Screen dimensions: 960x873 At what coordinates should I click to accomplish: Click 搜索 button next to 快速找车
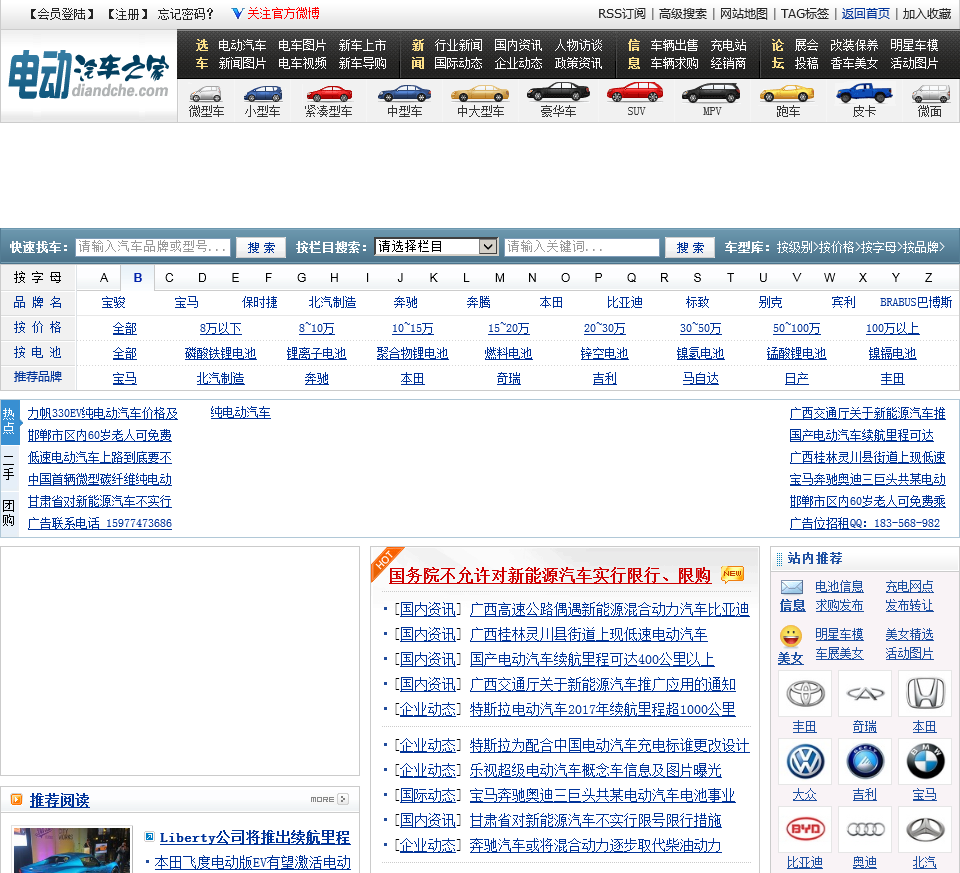[x=261, y=247]
